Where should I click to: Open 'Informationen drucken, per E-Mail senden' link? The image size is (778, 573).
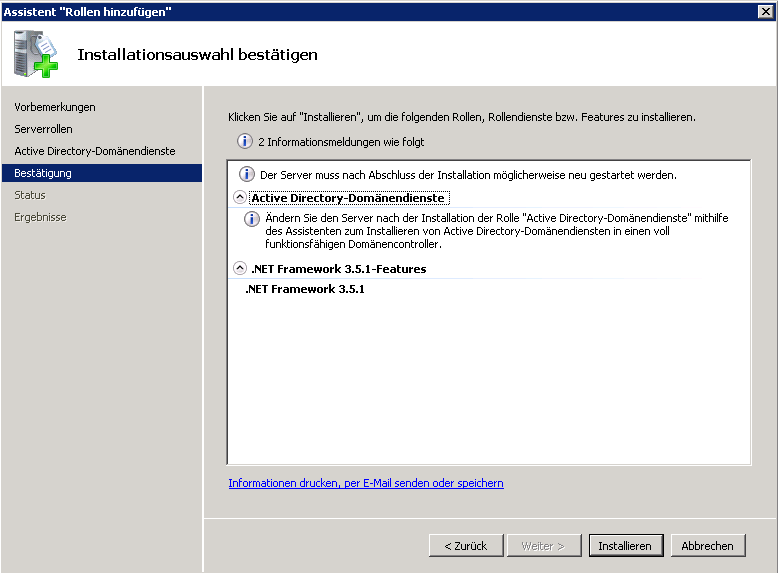tap(366, 483)
